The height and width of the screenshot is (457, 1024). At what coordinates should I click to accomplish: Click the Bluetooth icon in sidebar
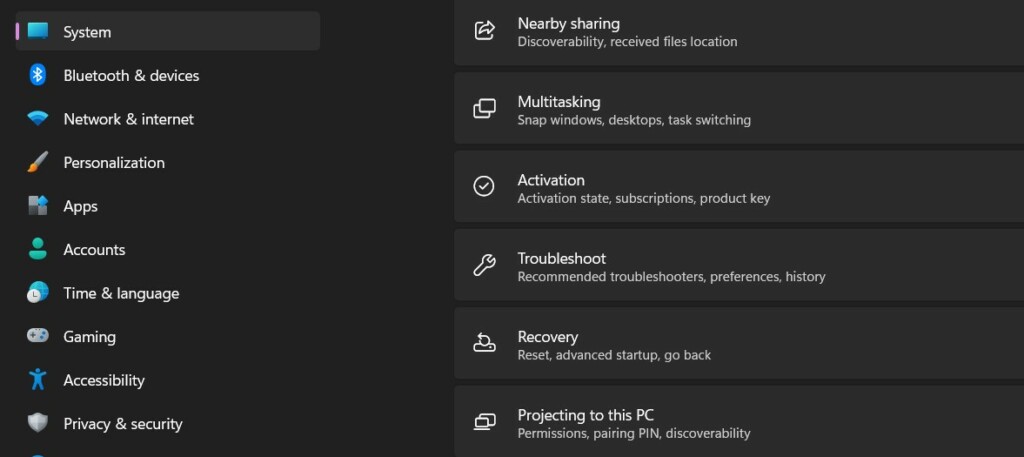(38, 75)
